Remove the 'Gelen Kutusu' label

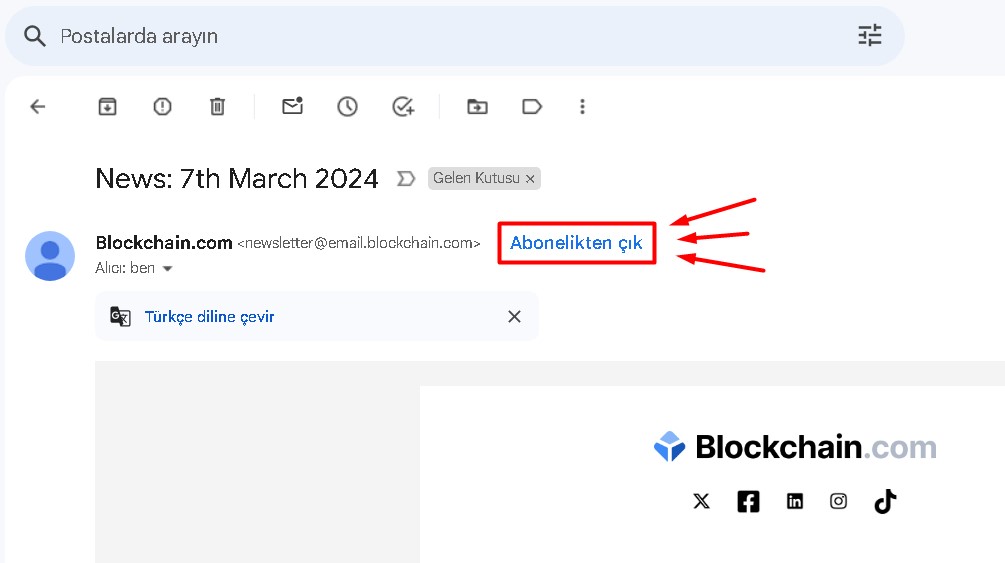pos(530,179)
